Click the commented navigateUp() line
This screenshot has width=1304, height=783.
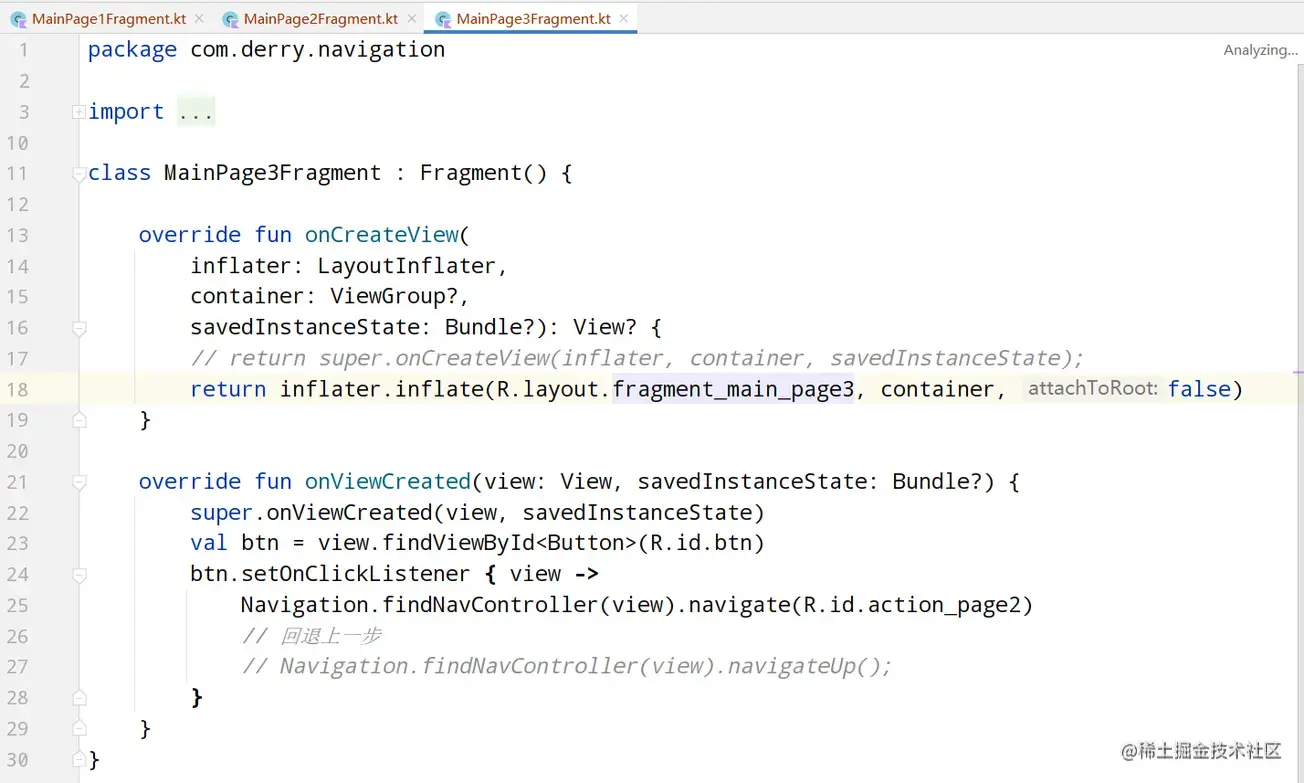(567, 667)
